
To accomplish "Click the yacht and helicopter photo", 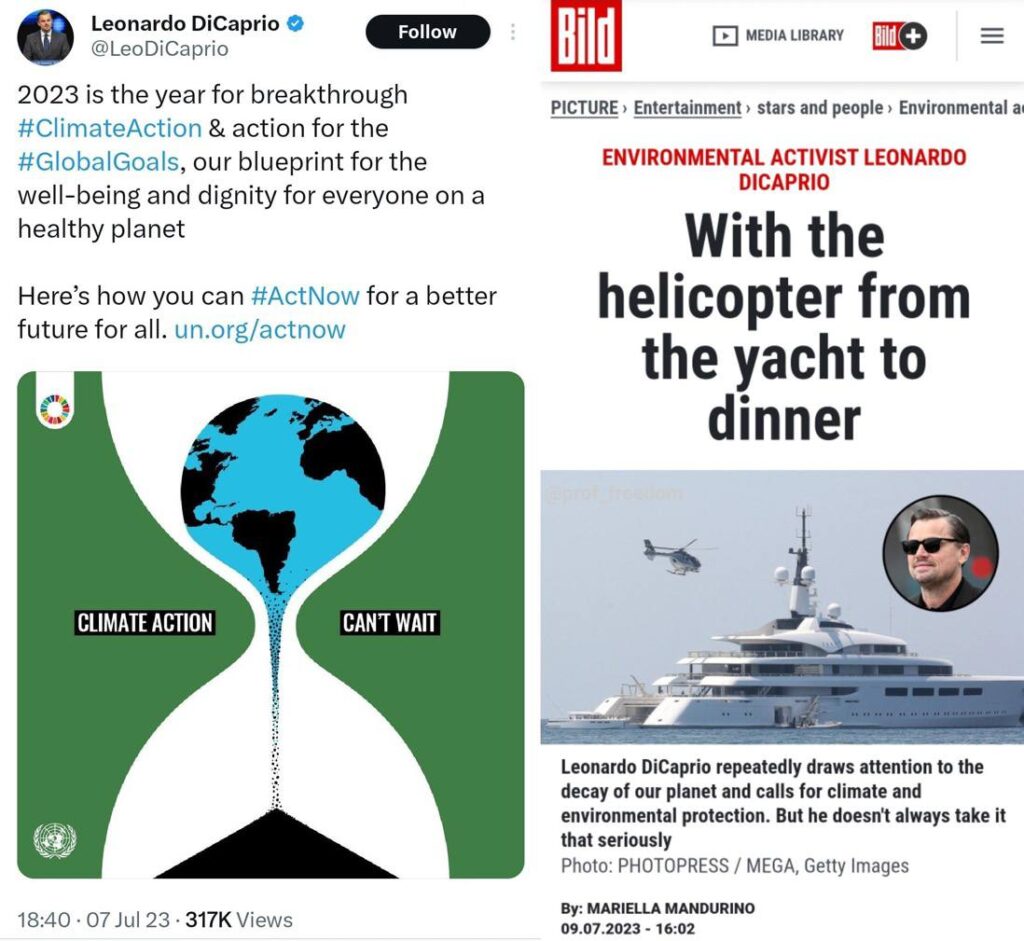I will pyautogui.click(x=782, y=607).
